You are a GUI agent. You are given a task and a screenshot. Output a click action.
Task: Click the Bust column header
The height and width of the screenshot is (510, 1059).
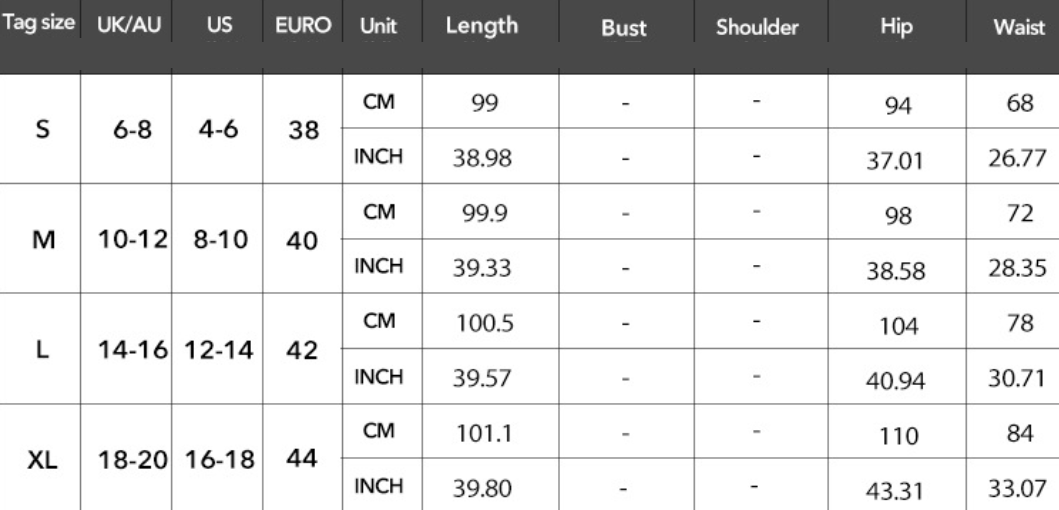(x=623, y=28)
